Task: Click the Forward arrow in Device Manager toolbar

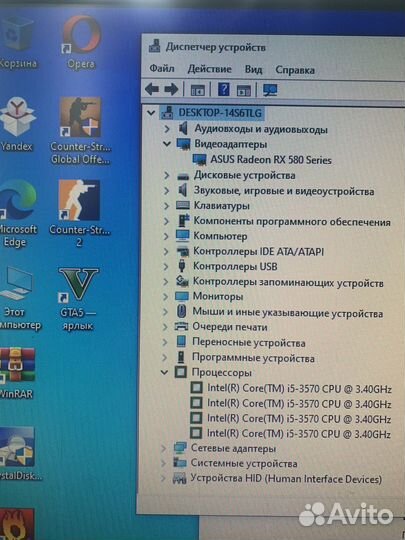Action: click(171, 90)
